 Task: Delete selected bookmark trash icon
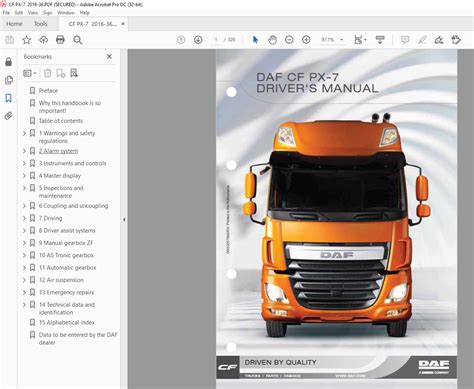pos(48,73)
